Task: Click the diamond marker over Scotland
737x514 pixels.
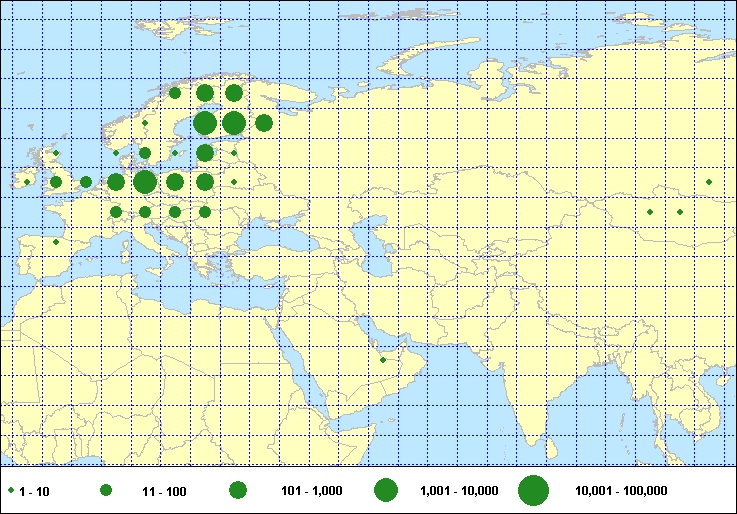Action: point(57,153)
